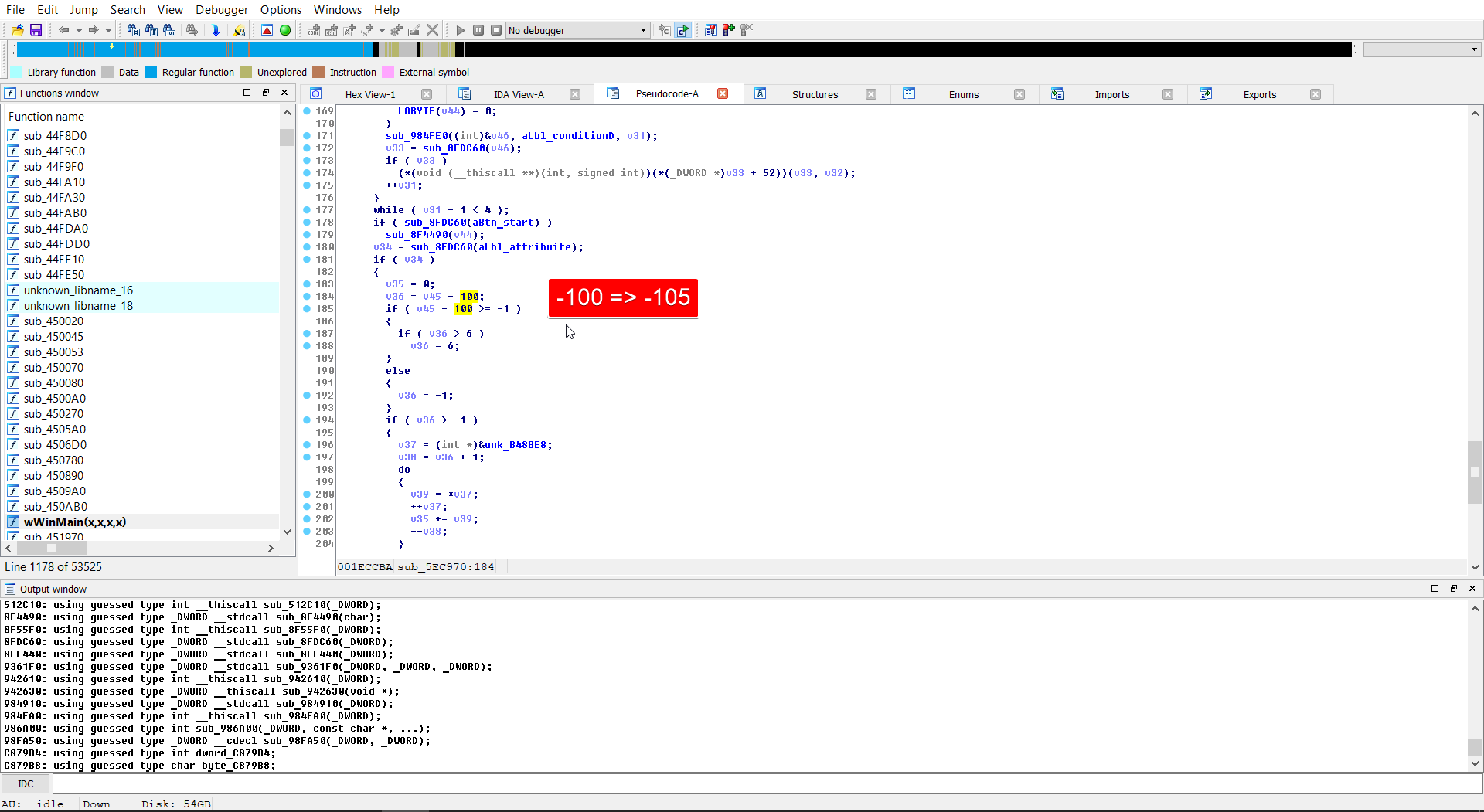Open the Windows menu
This screenshot has width=1484, height=812.
click(x=337, y=9)
